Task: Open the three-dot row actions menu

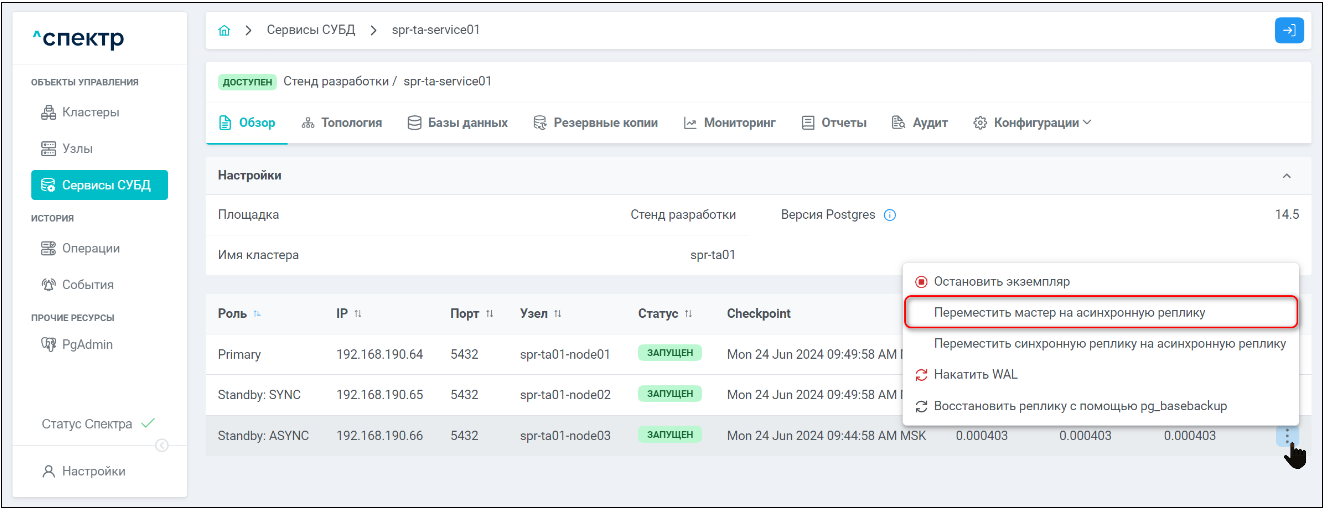Action: pyautogui.click(x=1287, y=436)
